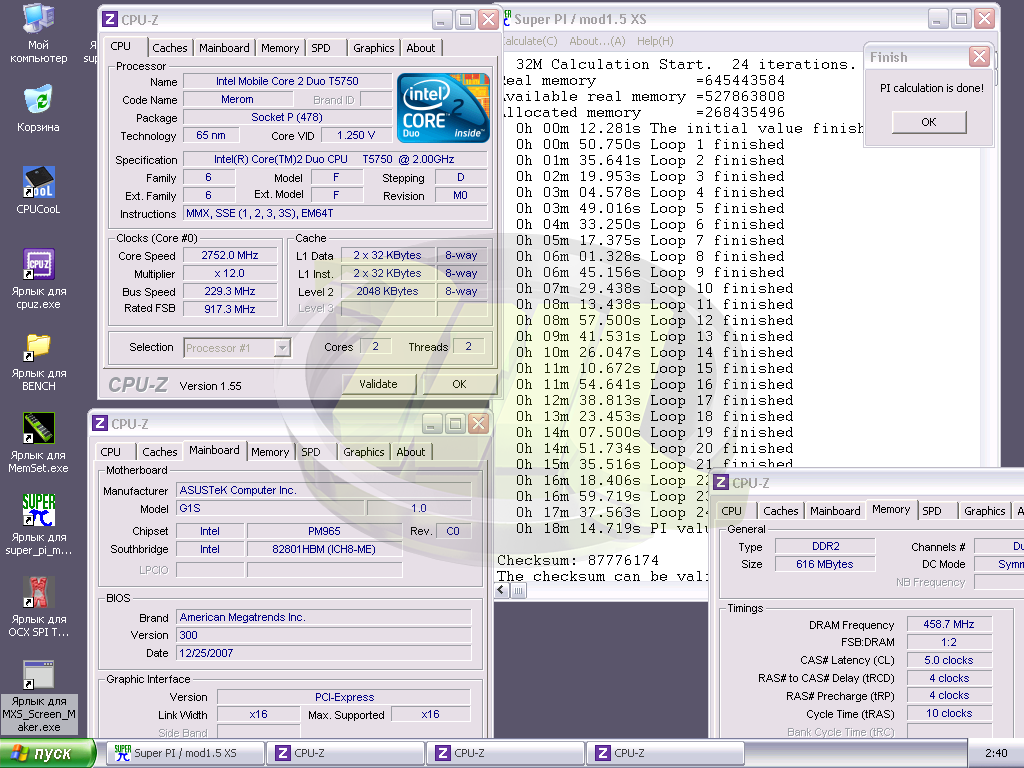Click the Core Speed value 2752.0 MHz

point(230,255)
